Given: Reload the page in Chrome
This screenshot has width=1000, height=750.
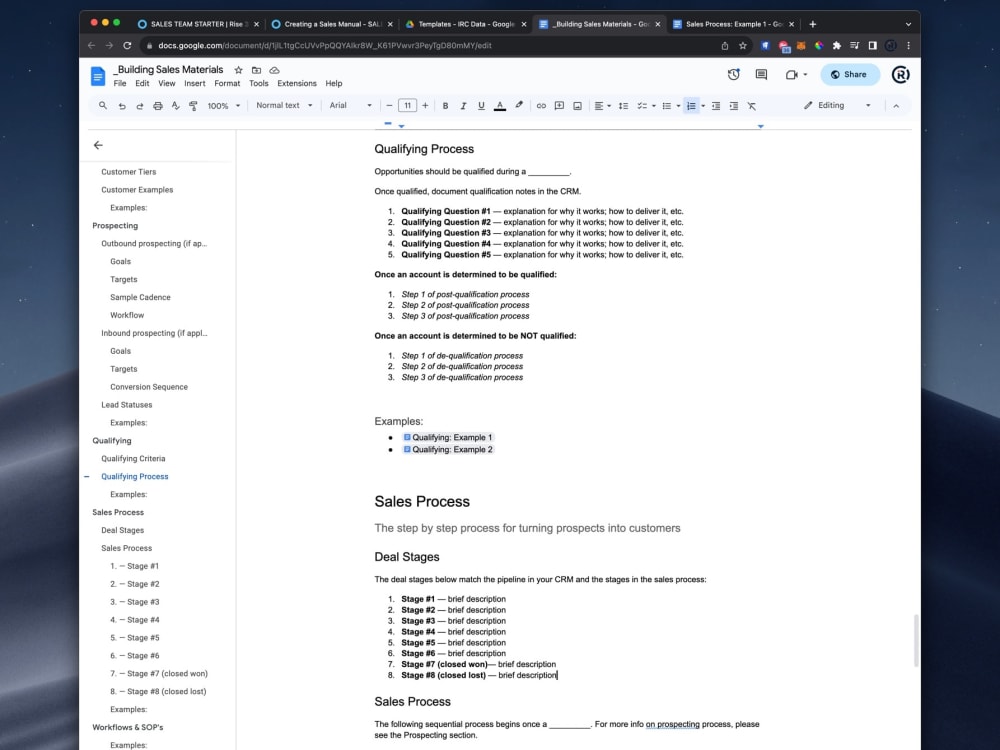Looking at the screenshot, I should (x=127, y=46).
